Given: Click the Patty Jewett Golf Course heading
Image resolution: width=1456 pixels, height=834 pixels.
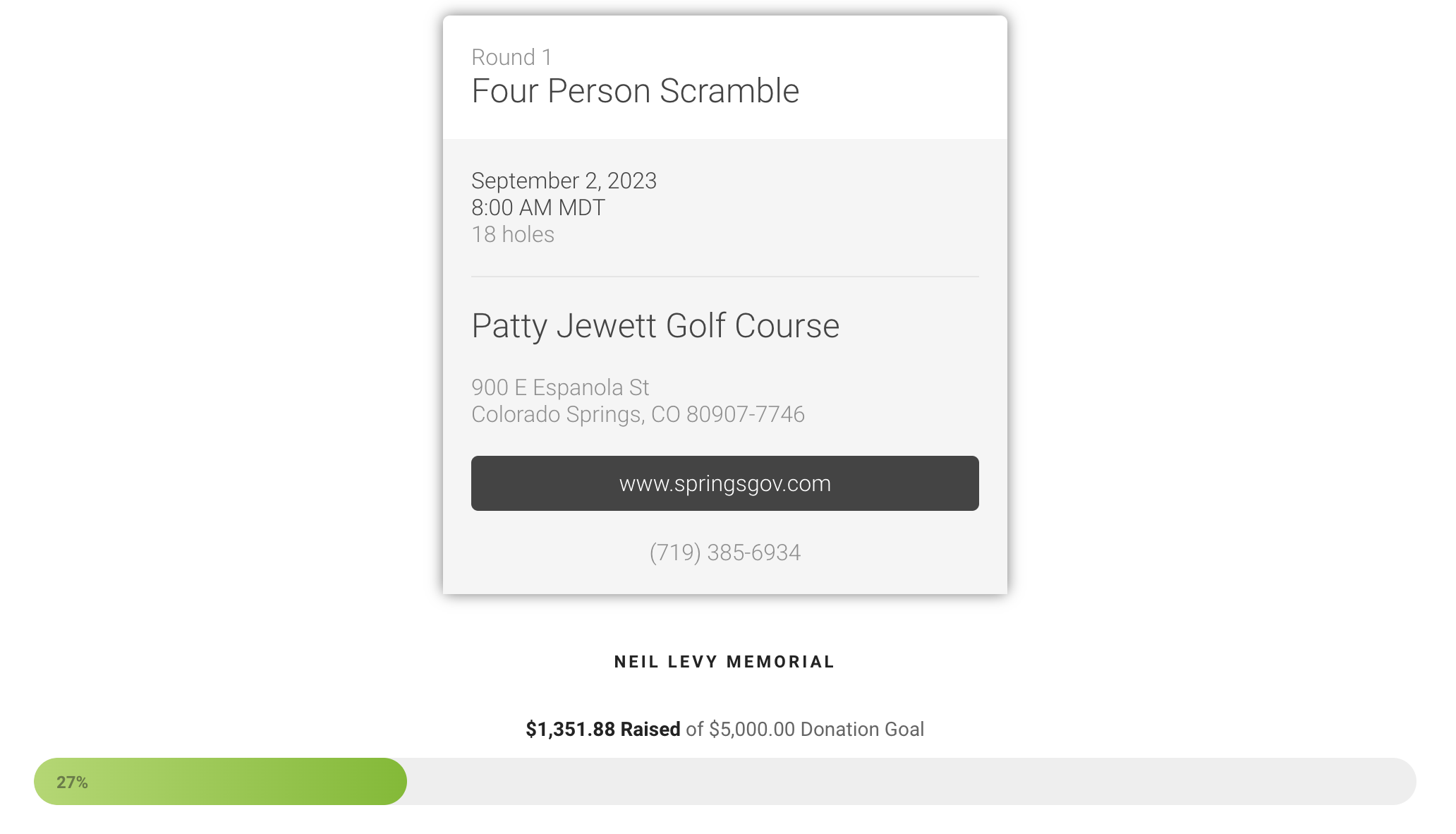Looking at the screenshot, I should (655, 326).
